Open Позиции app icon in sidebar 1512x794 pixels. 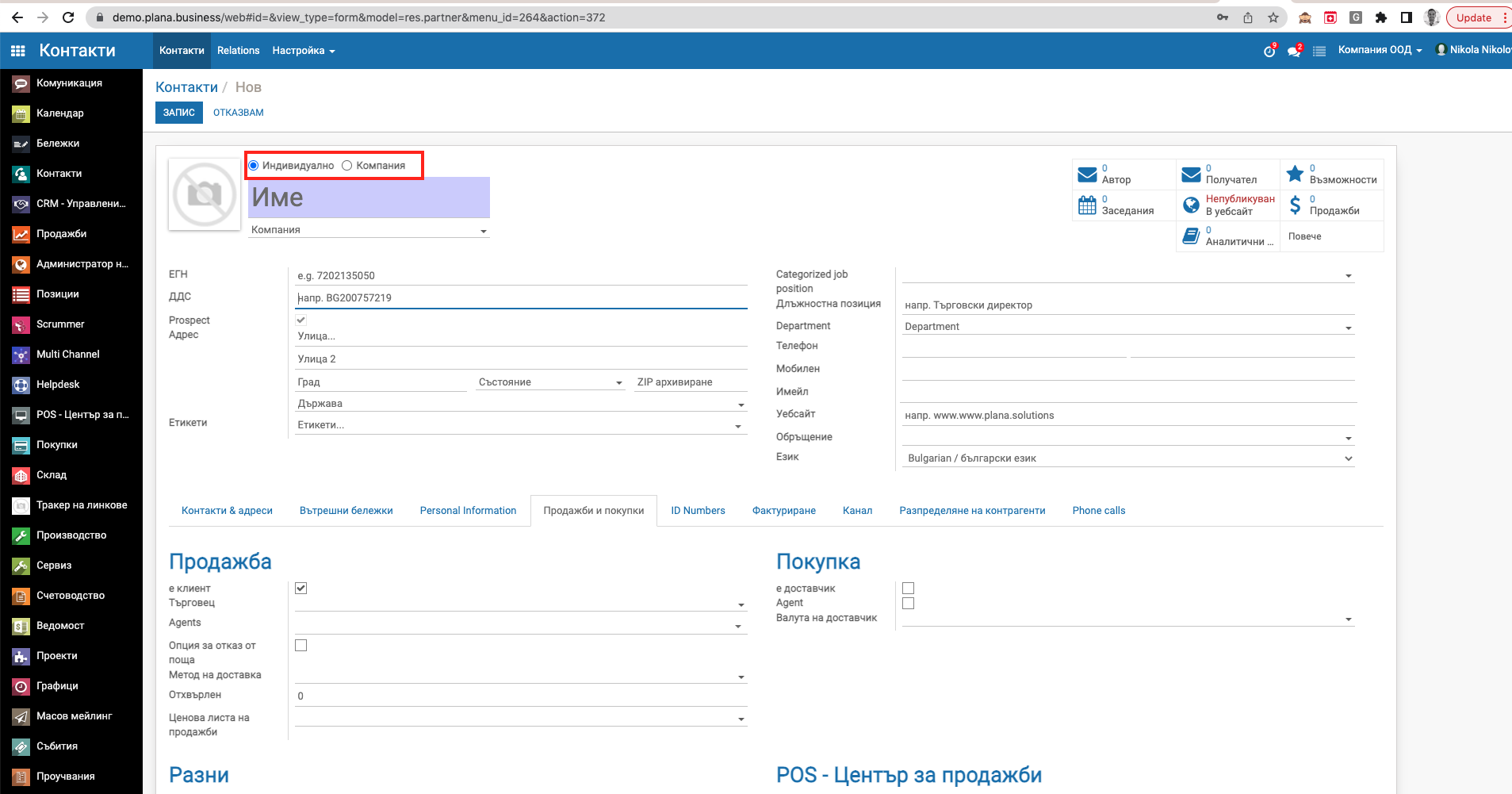coord(21,294)
